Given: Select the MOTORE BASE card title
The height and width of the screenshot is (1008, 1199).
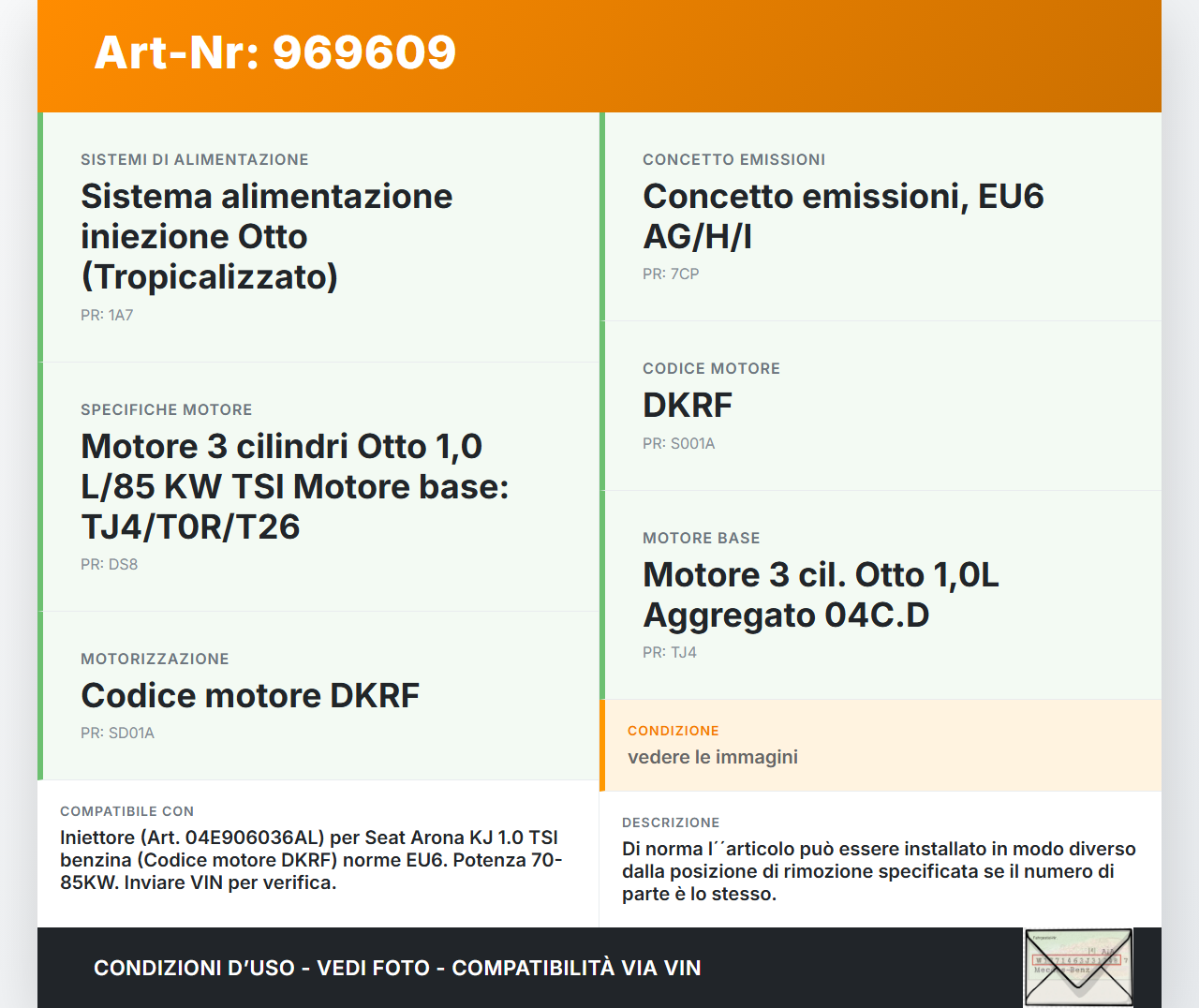Looking at the screenshot, I should coord(701,538).
